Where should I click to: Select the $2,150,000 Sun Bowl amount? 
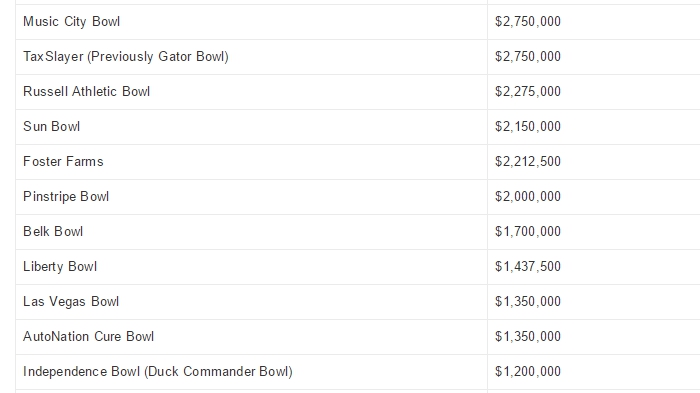528,126
